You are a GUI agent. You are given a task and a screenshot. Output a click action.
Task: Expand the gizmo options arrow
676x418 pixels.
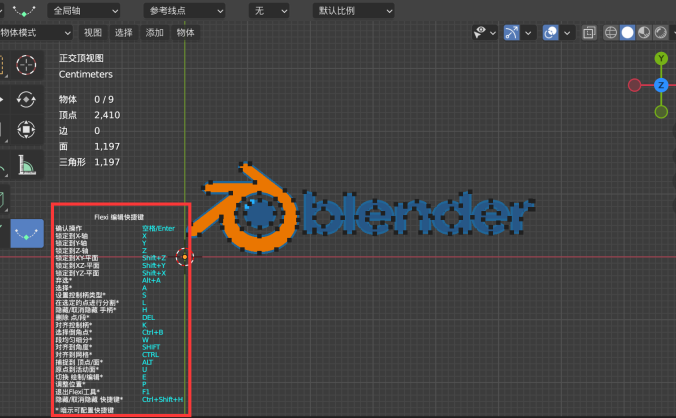point(528,33)
